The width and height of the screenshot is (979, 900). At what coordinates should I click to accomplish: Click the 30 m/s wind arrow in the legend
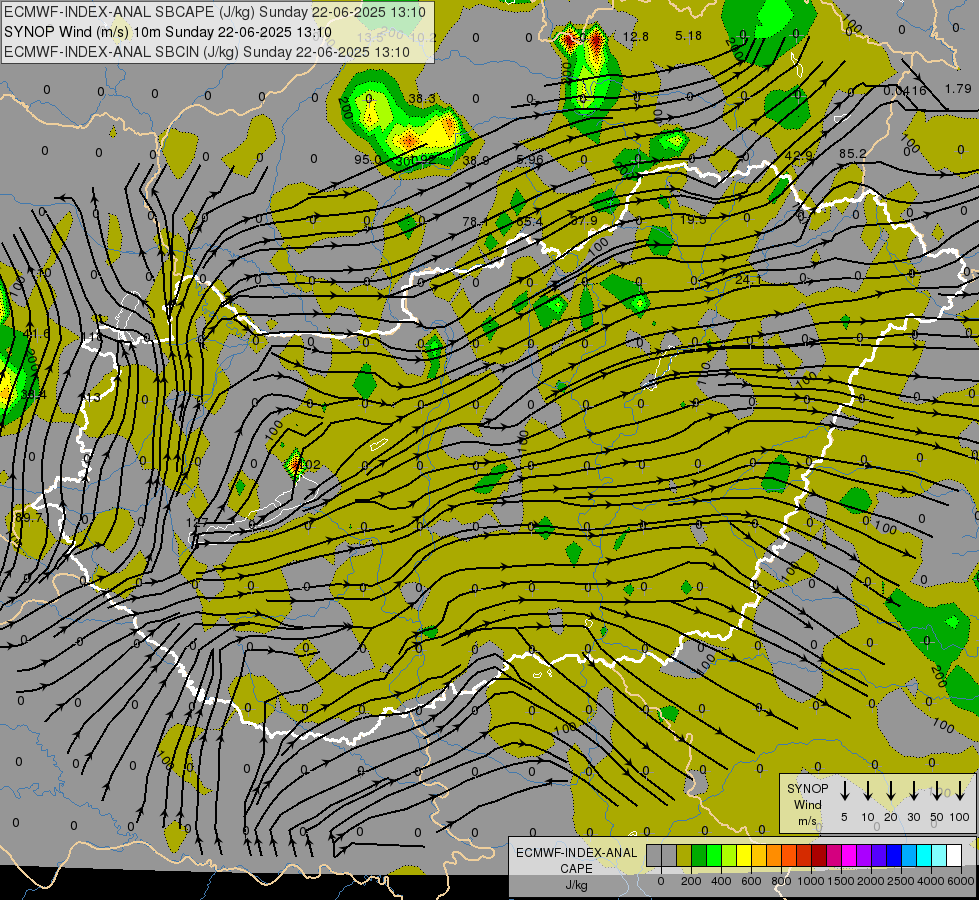[x=913, y=791]
